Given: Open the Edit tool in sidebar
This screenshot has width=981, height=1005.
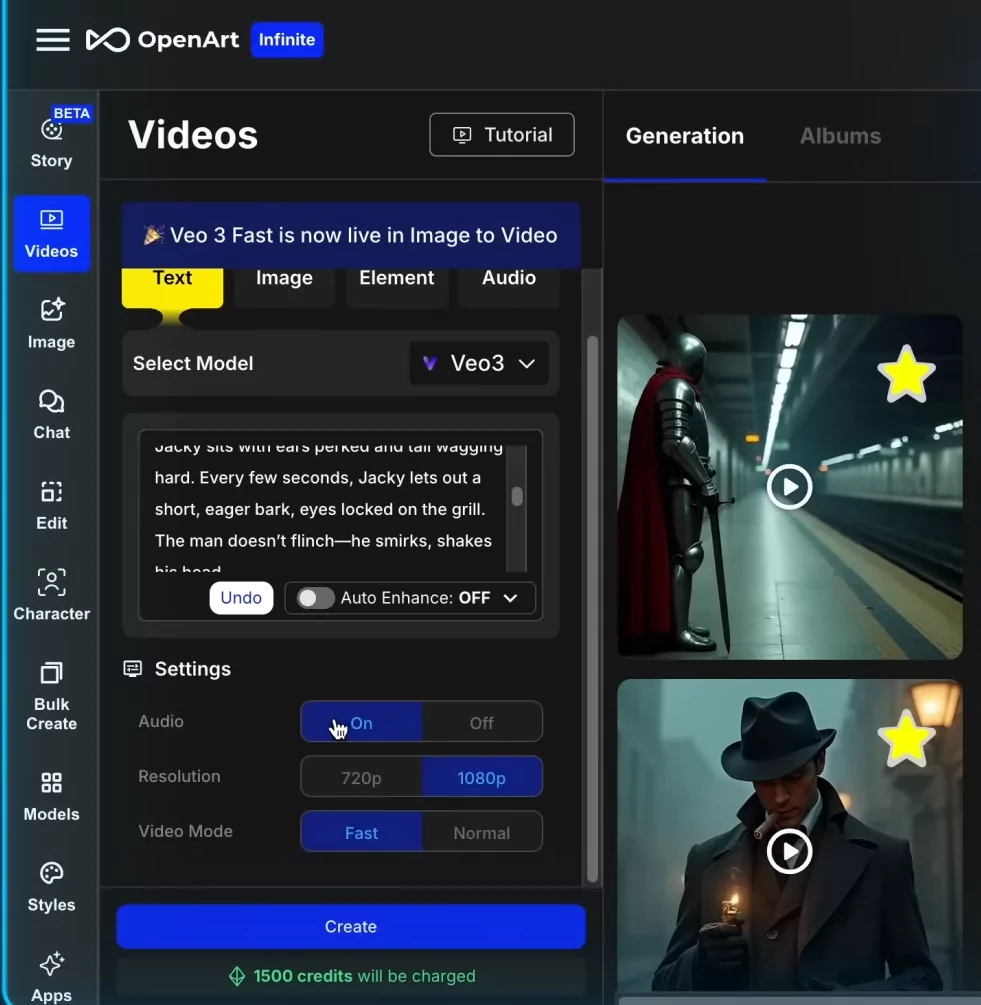Looking at the screenshot, I should pos(51,504).
